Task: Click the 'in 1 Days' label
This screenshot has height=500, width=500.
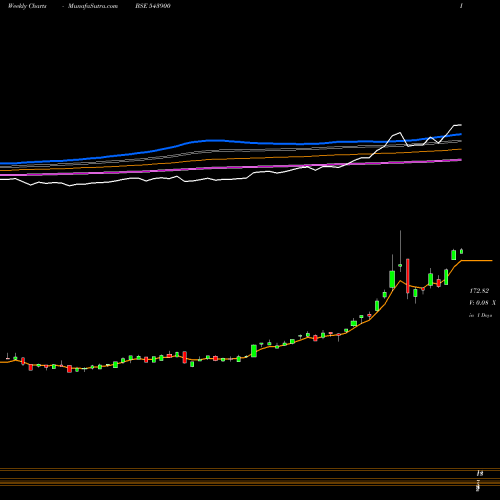Action: [x=480, y=315]
